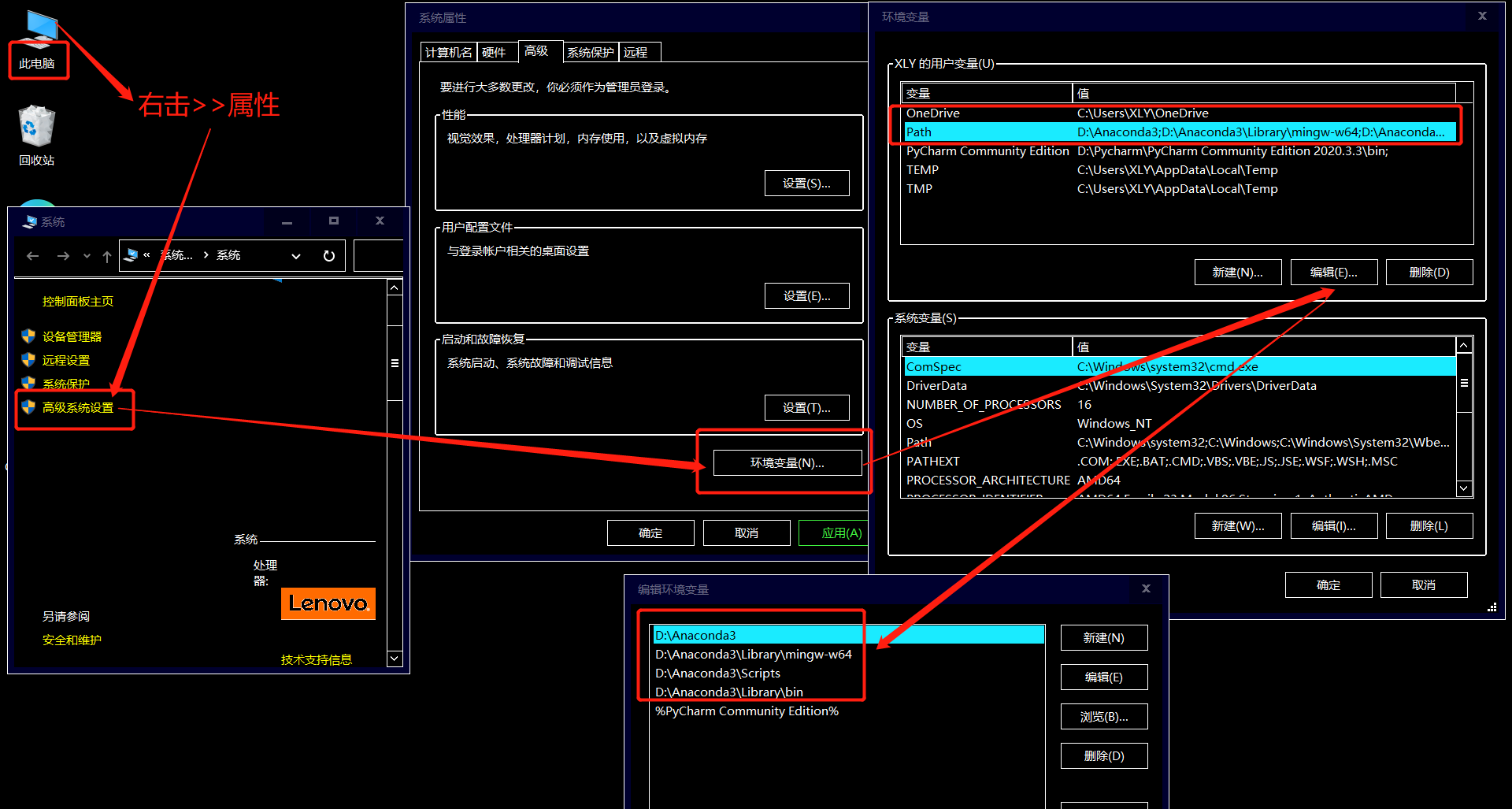The image size is (1512, 809).
Task: Select OneDrive user variable row
Action: click(x=1180, y=113)
